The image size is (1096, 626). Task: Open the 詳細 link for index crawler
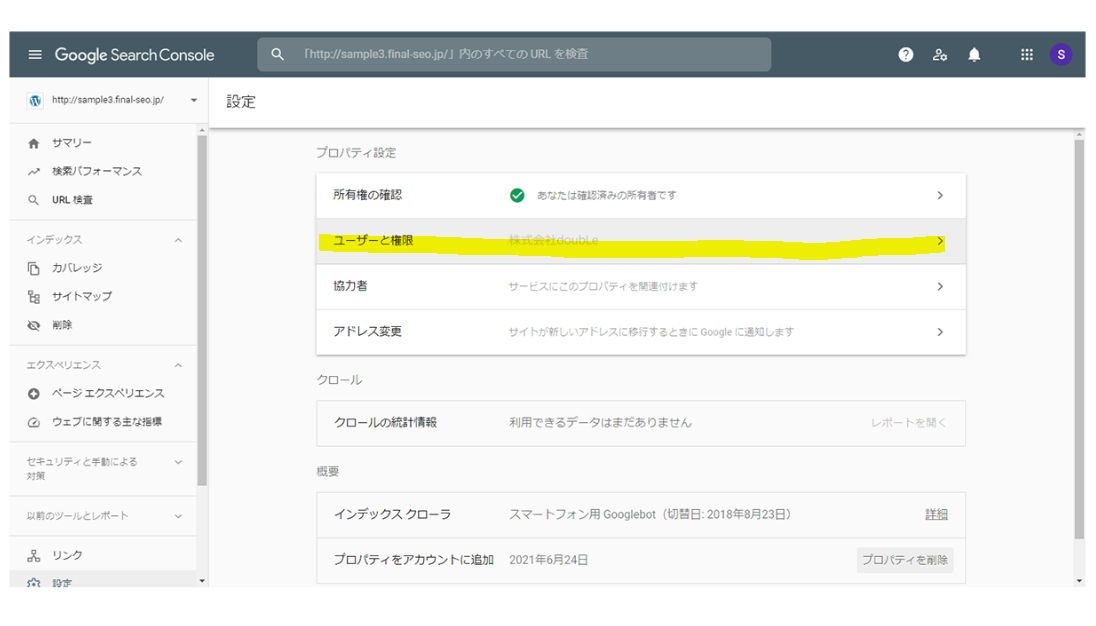[x=936, y=514]
